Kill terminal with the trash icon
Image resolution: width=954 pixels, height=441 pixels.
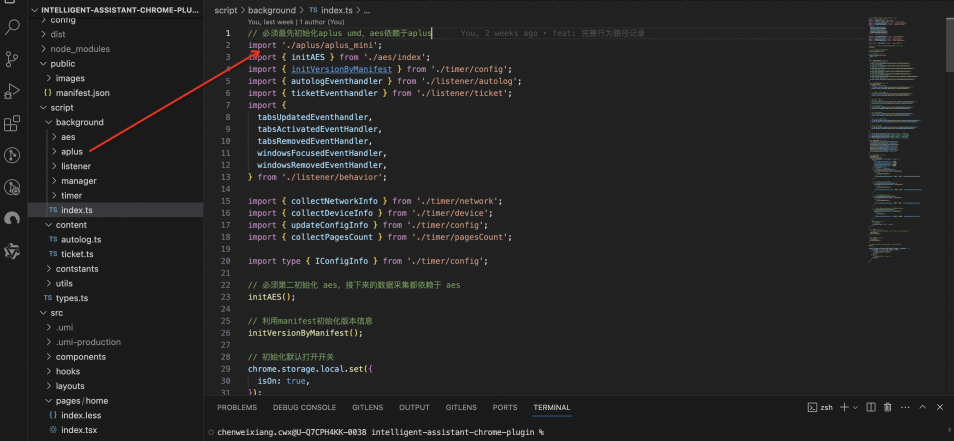pyautogui.click(x=888, y=408)
